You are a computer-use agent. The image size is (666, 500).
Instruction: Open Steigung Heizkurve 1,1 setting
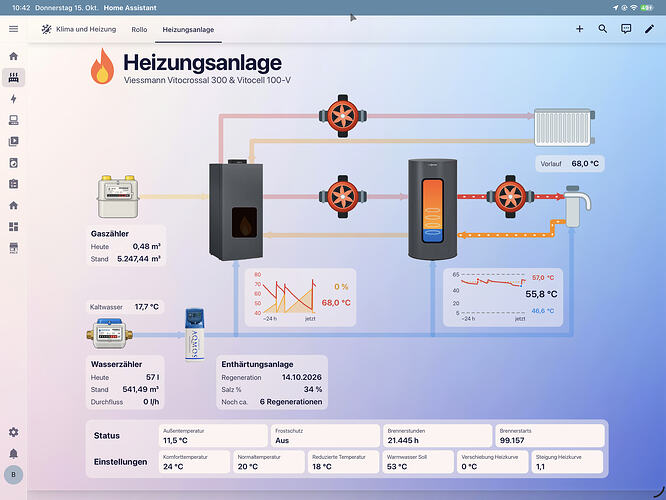[567, 462]
